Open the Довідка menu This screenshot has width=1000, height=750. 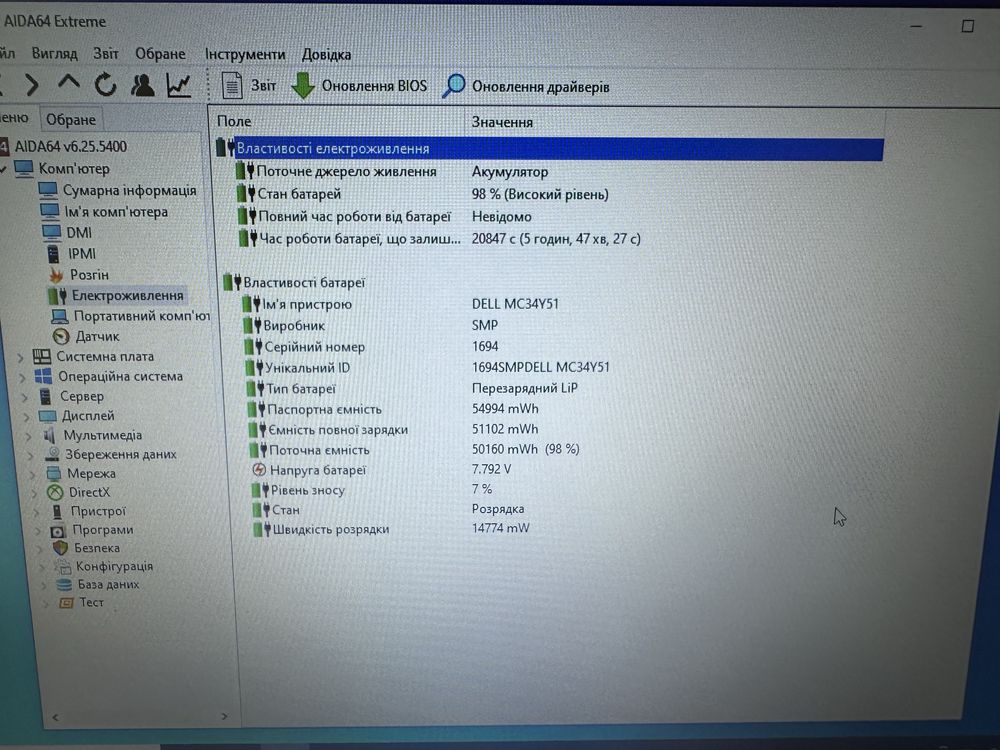tap(327, 55)
